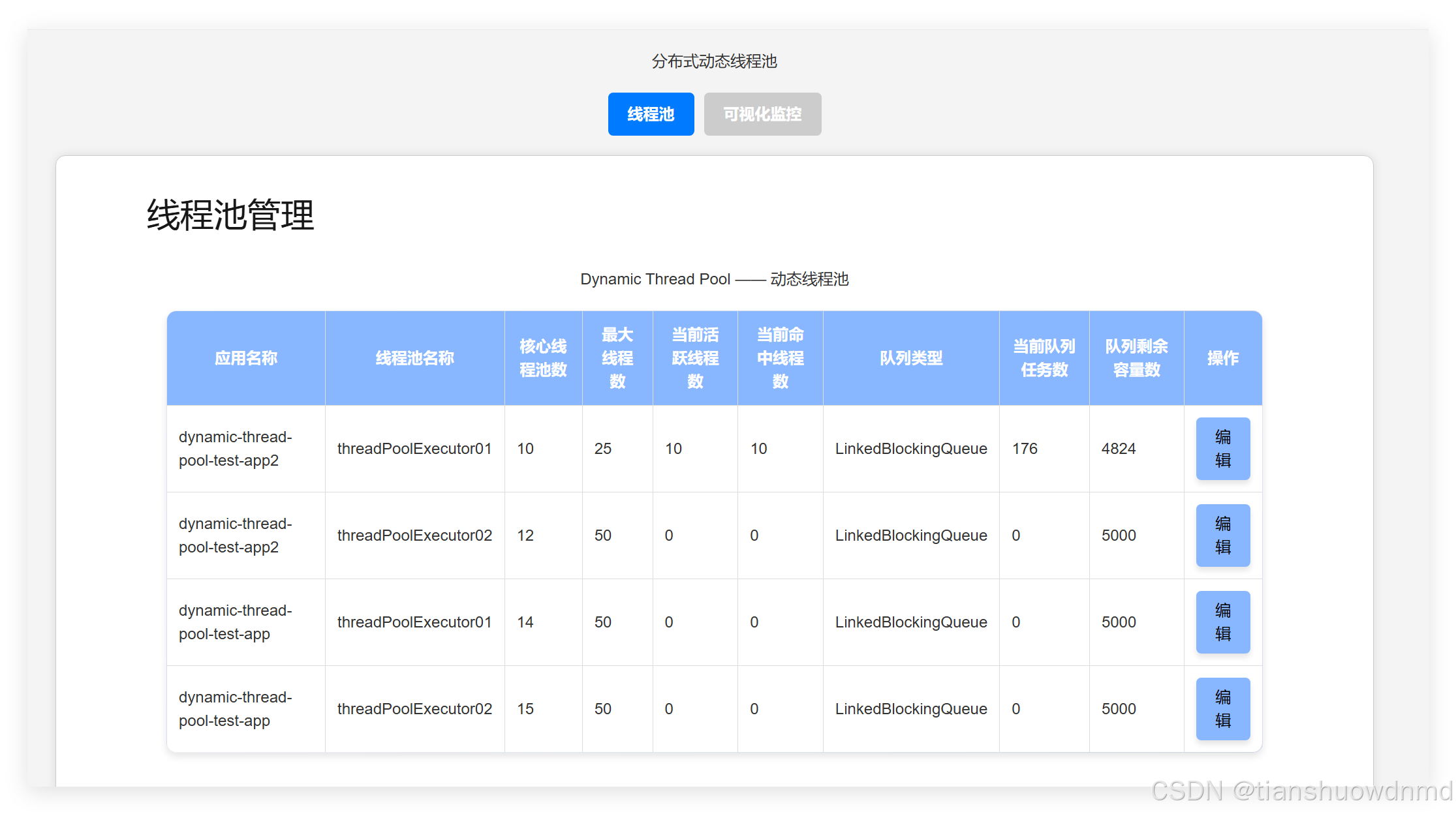
Task: Click 编辑 for app2 threadPoolExecutor02 row
Action: click(x=1222, y=535)
